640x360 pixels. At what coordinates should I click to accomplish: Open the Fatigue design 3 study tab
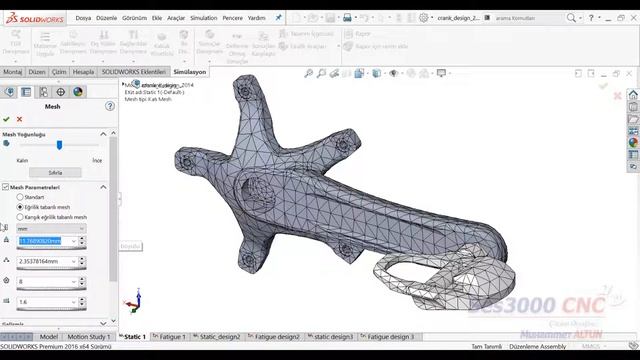(x=387, y=337)
